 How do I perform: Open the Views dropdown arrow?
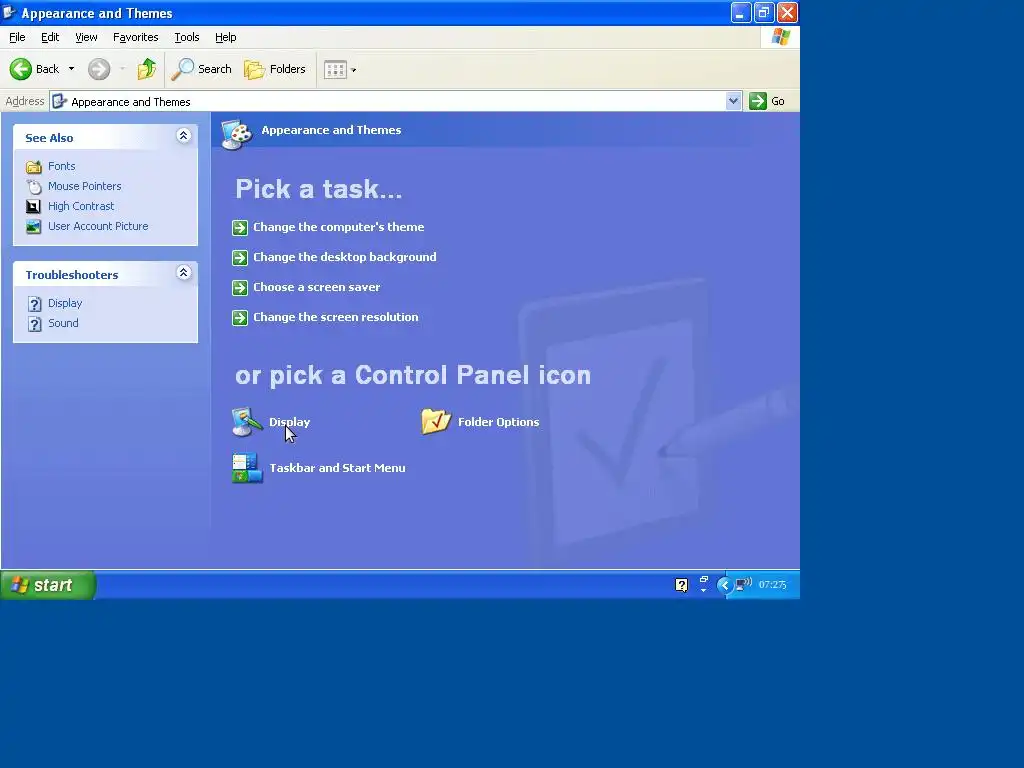point(354,70)
